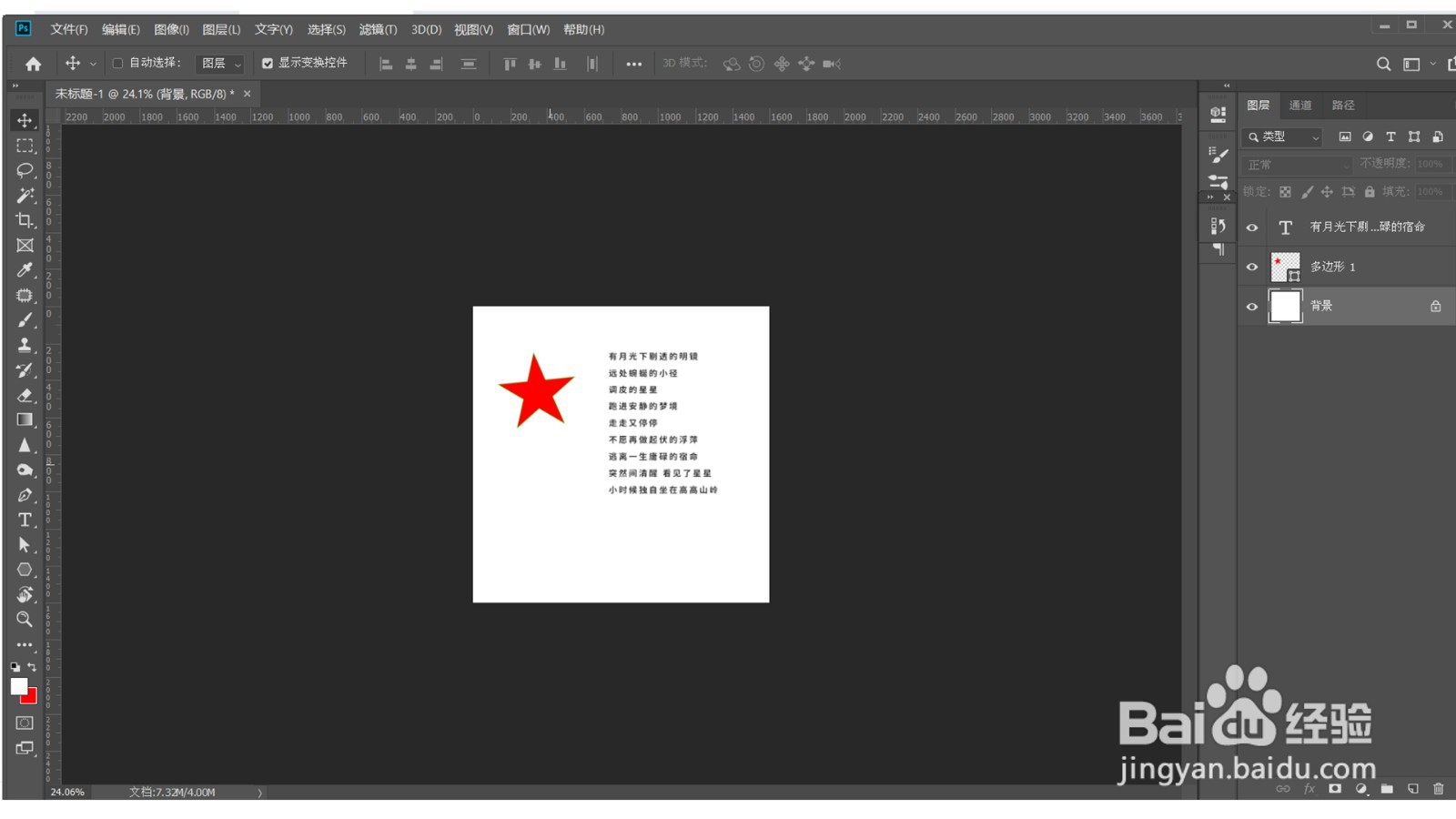Select the Gradient tool
The width and height of the screenshot is (1456, 819).
(x=25, y=420)
